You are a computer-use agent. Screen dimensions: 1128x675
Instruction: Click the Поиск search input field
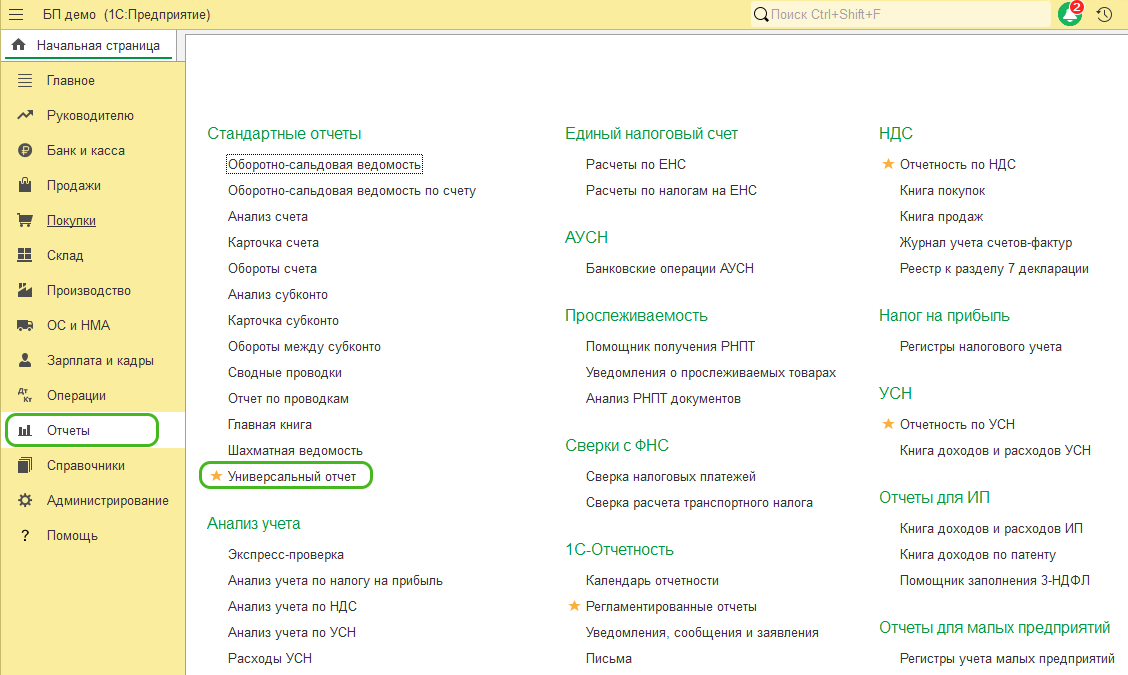click(909, 14)
